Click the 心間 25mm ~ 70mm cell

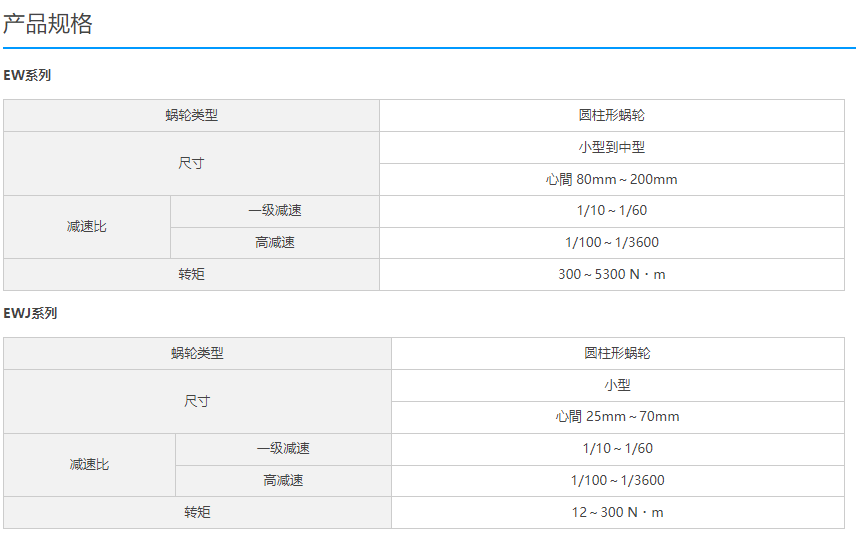click(618, 417)
